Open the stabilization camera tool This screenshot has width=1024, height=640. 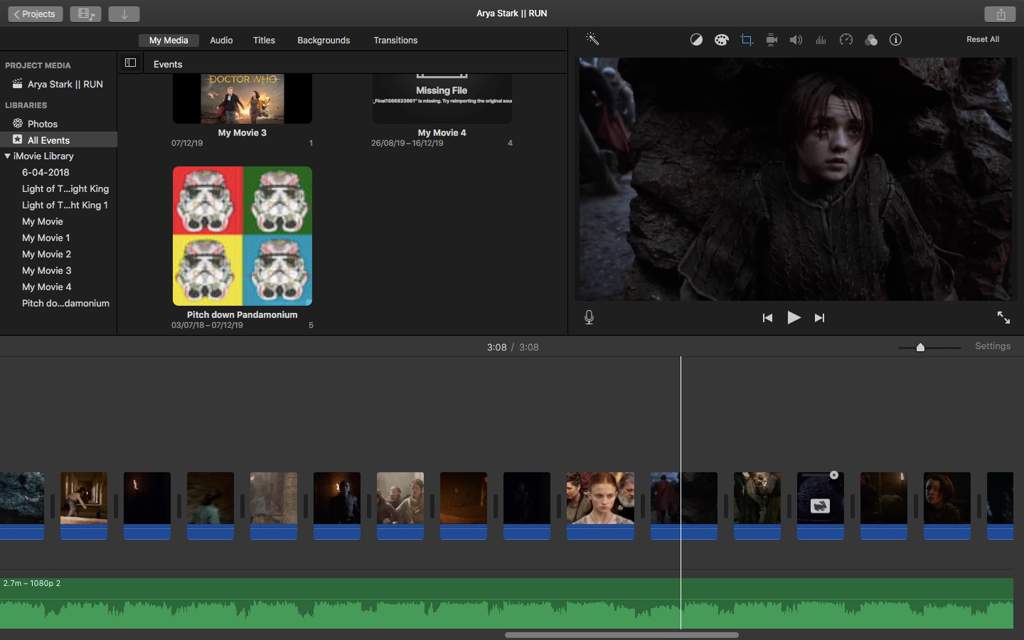771,40
